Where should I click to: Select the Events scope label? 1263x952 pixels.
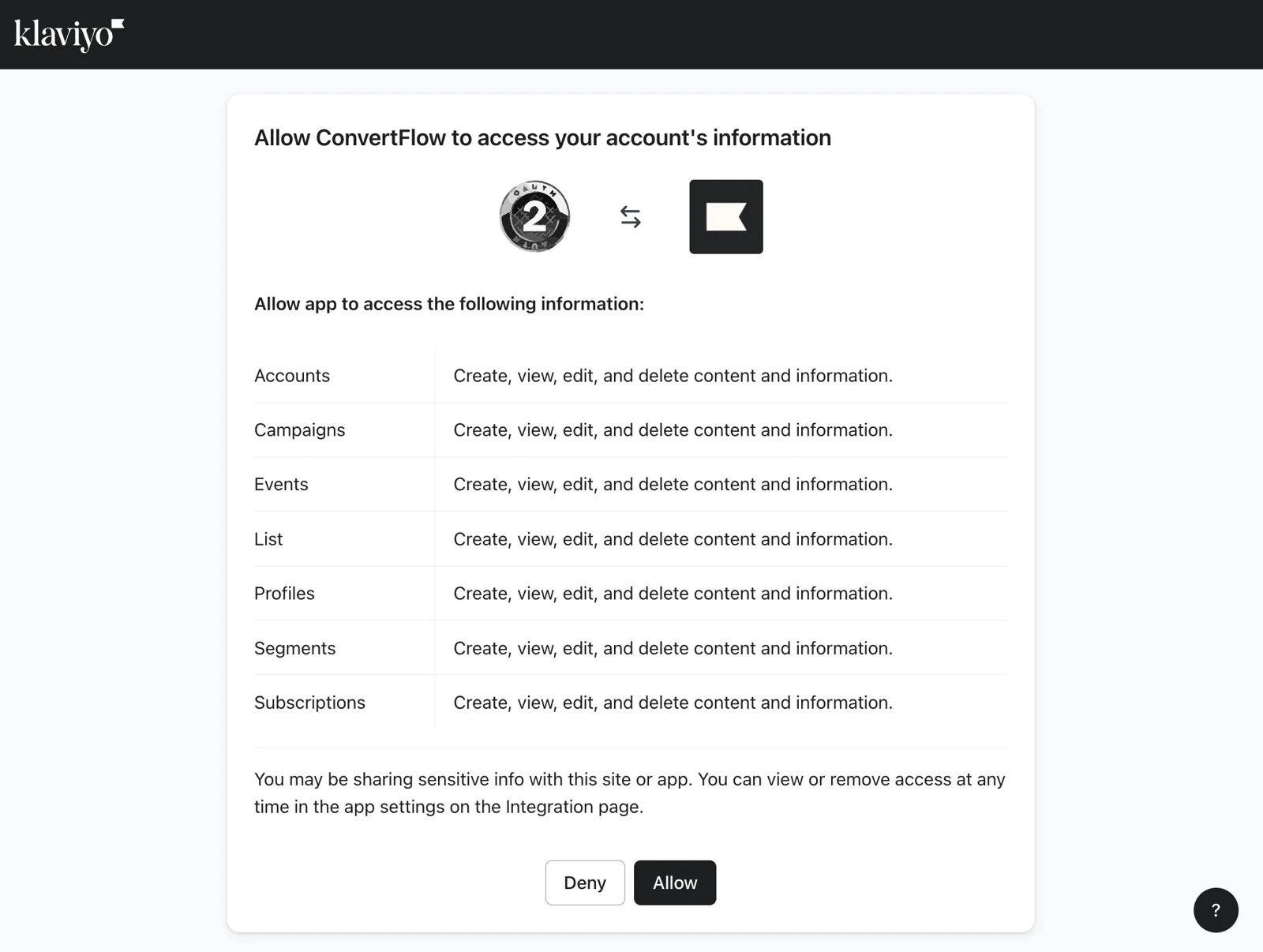tap(281, 485)
